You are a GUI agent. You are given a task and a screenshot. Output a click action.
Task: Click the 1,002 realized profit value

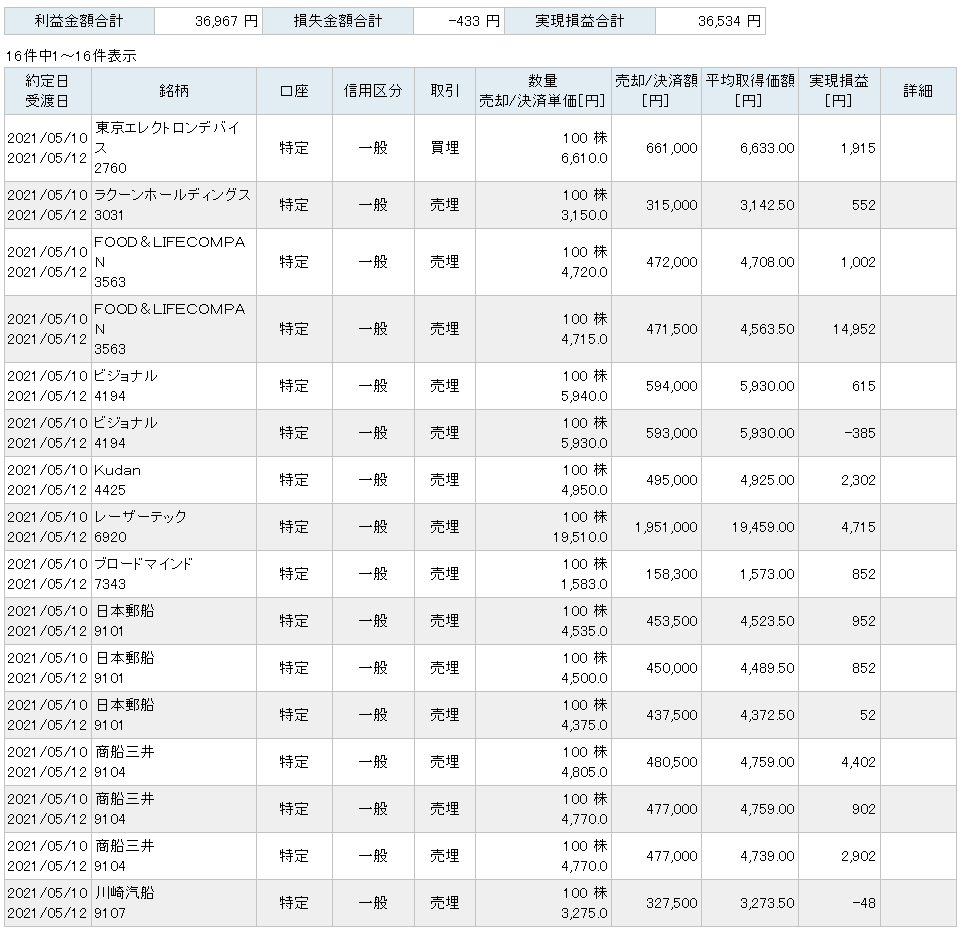pos(858,262)
